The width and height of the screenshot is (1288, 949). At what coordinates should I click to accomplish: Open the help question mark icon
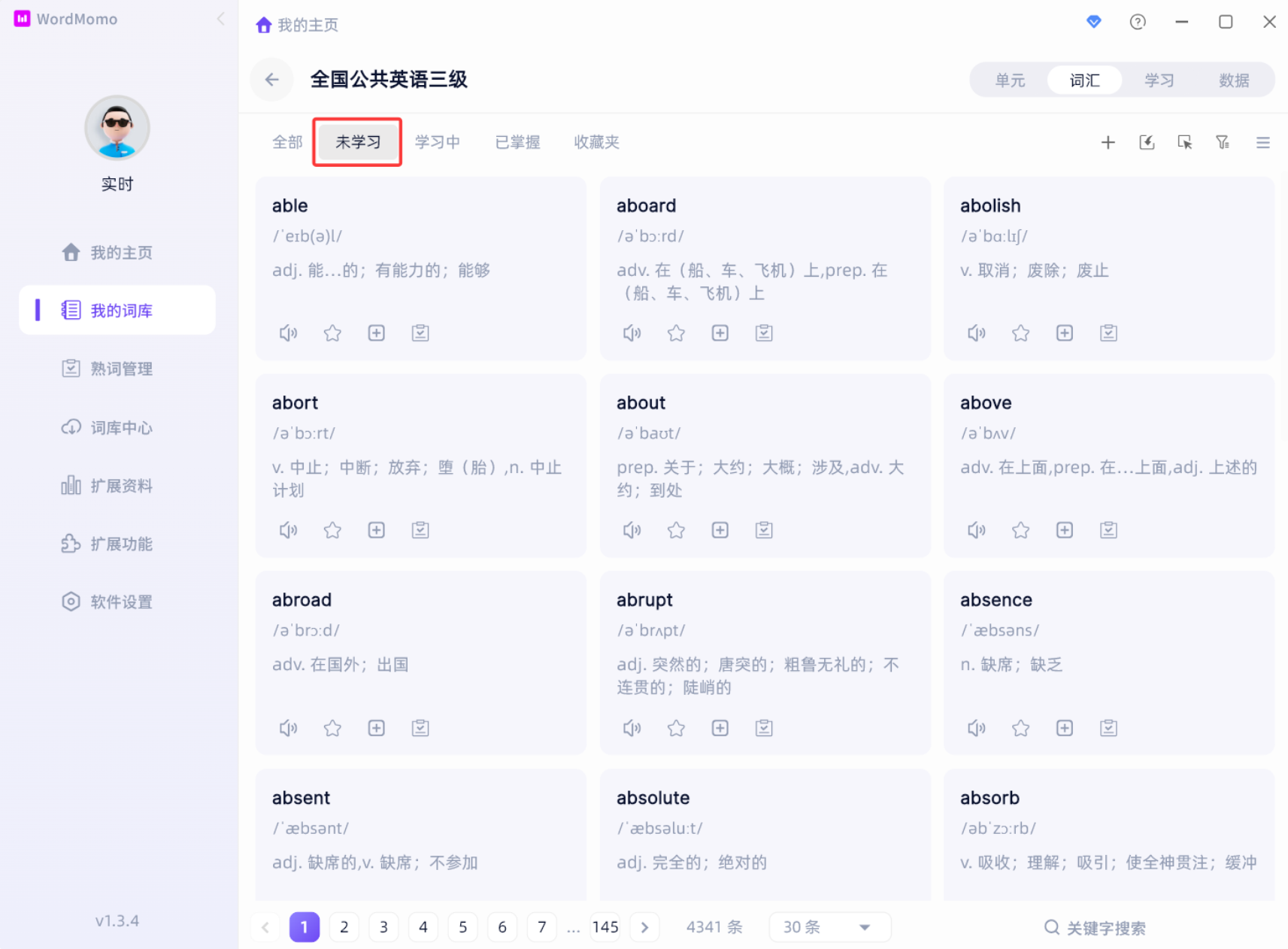point(1138,22)
